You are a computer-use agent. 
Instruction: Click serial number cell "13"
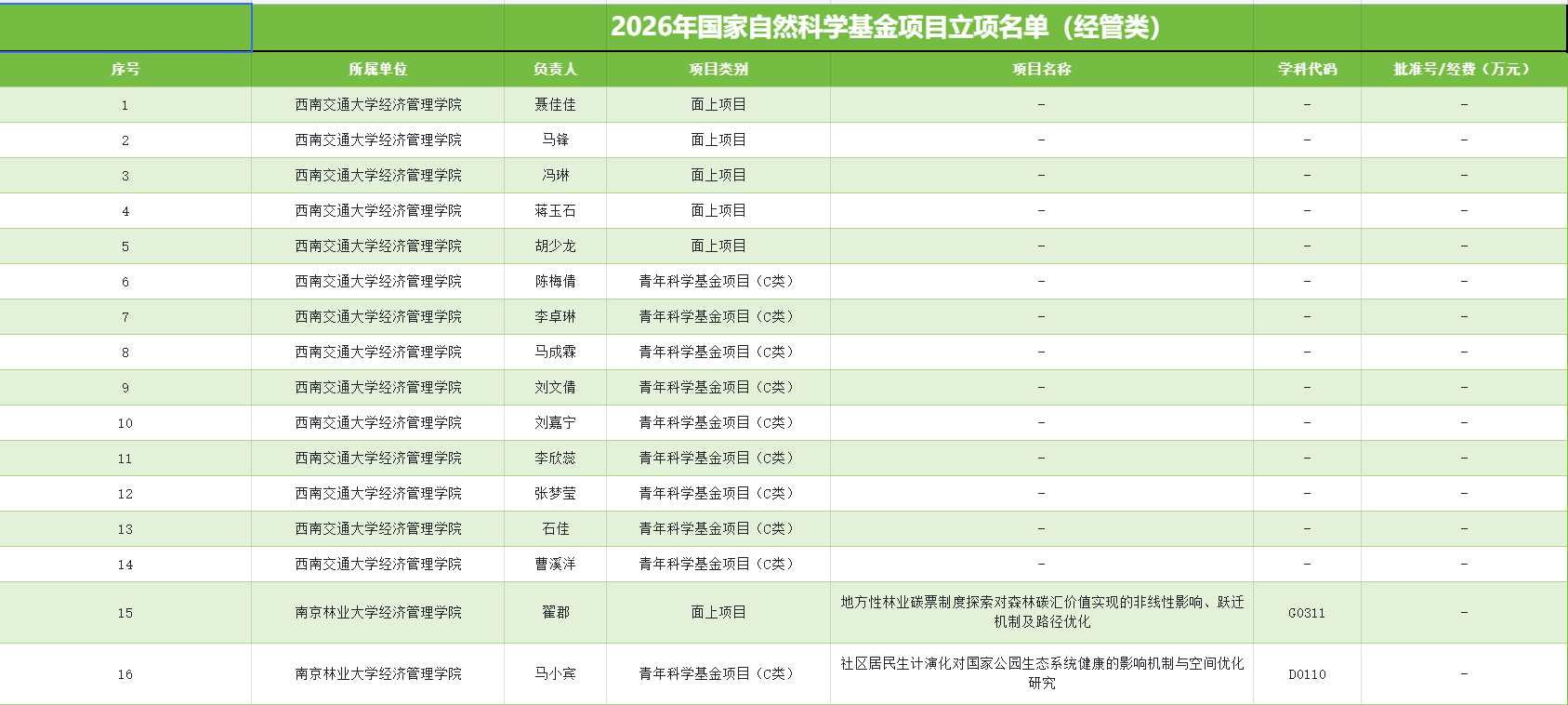125,529
